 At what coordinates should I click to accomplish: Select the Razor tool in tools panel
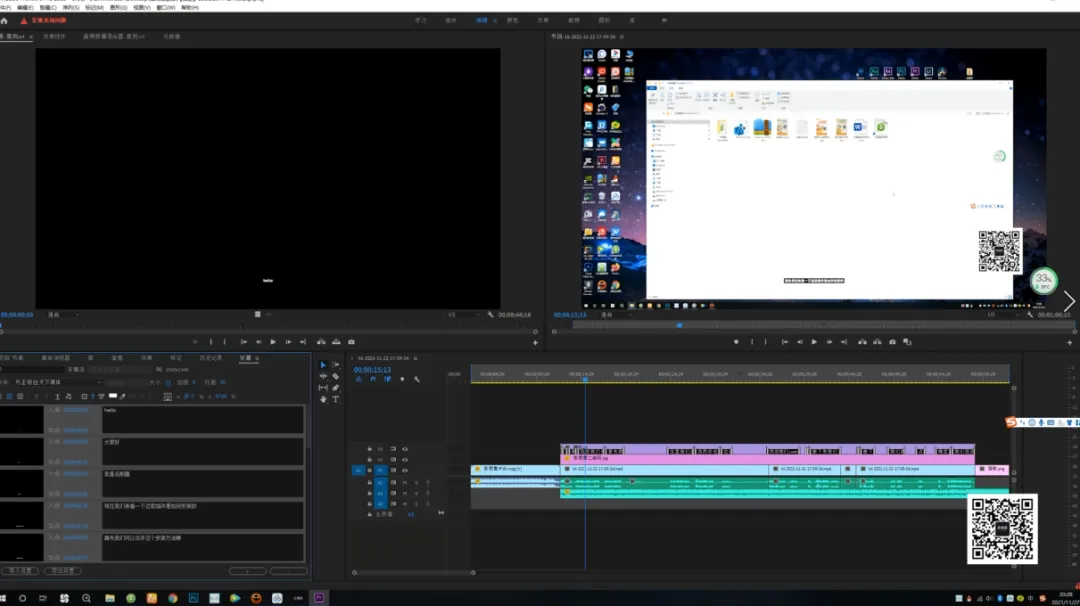(x=335, y=376)
